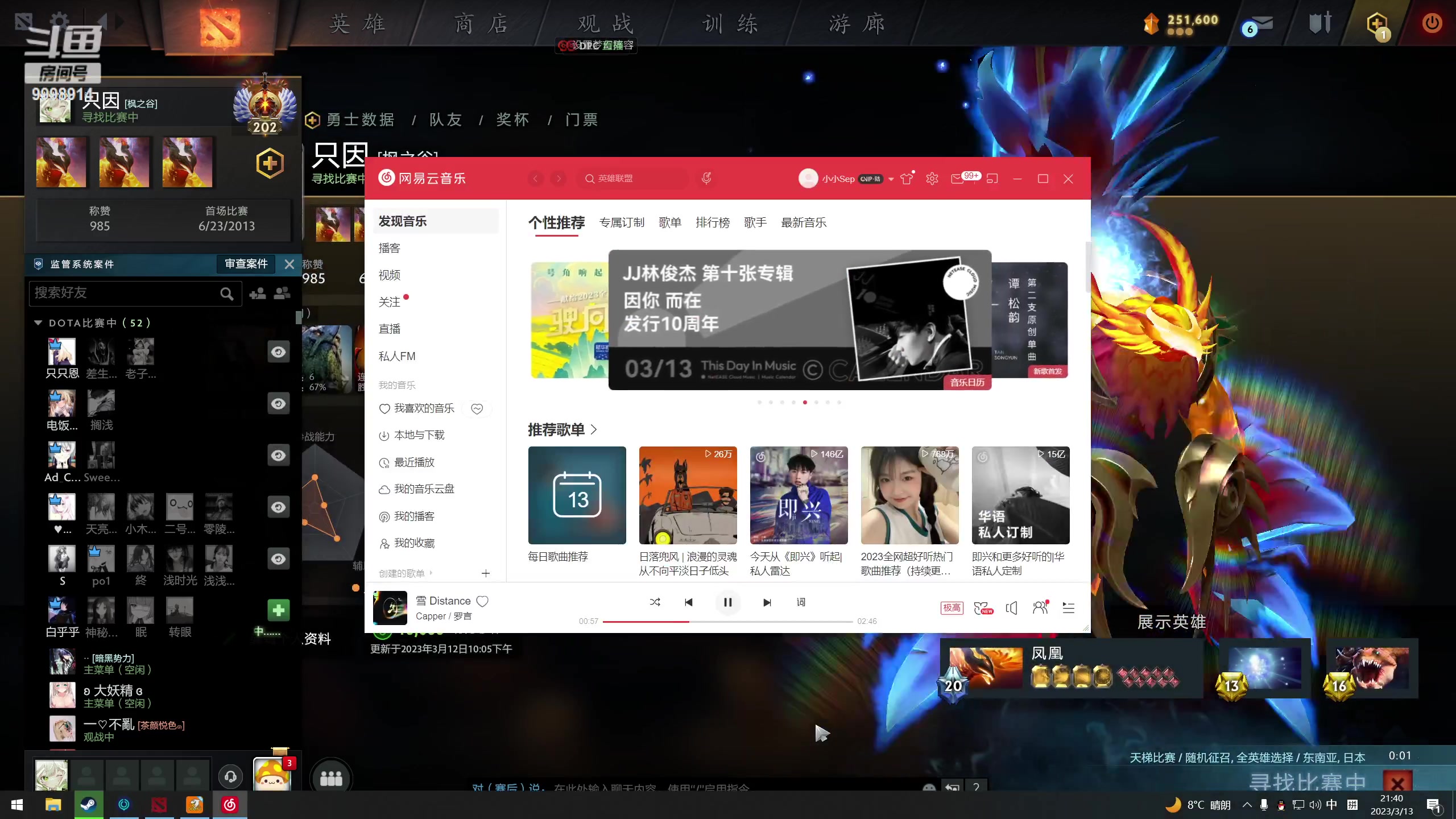The width and height of the screenshot is (1456, 819).
Task: Open Steam from the Windows taskbar
Action: coord(89,805)
